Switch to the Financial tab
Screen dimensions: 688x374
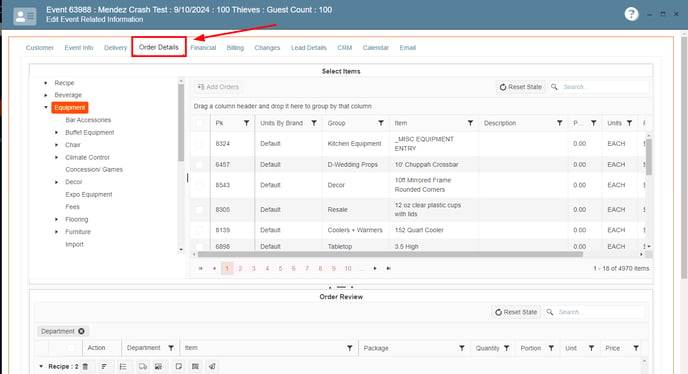click(x=203, y=48)
